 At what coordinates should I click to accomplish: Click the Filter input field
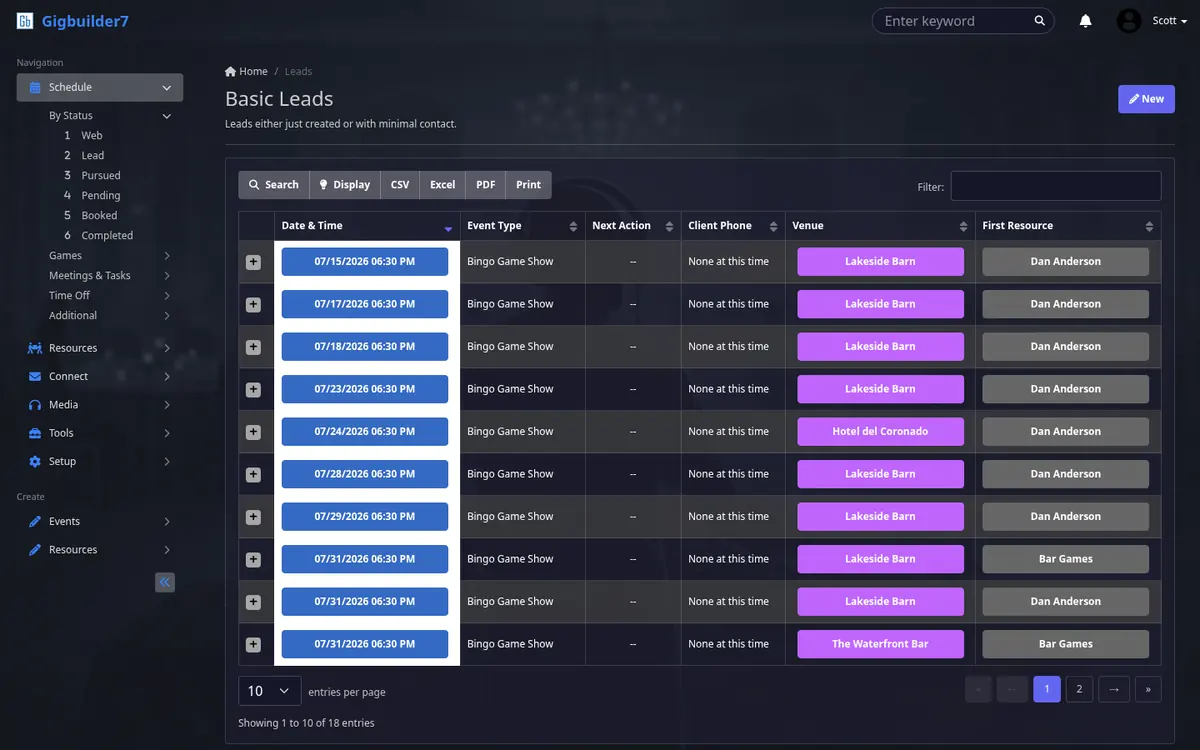click(1056, 186)
